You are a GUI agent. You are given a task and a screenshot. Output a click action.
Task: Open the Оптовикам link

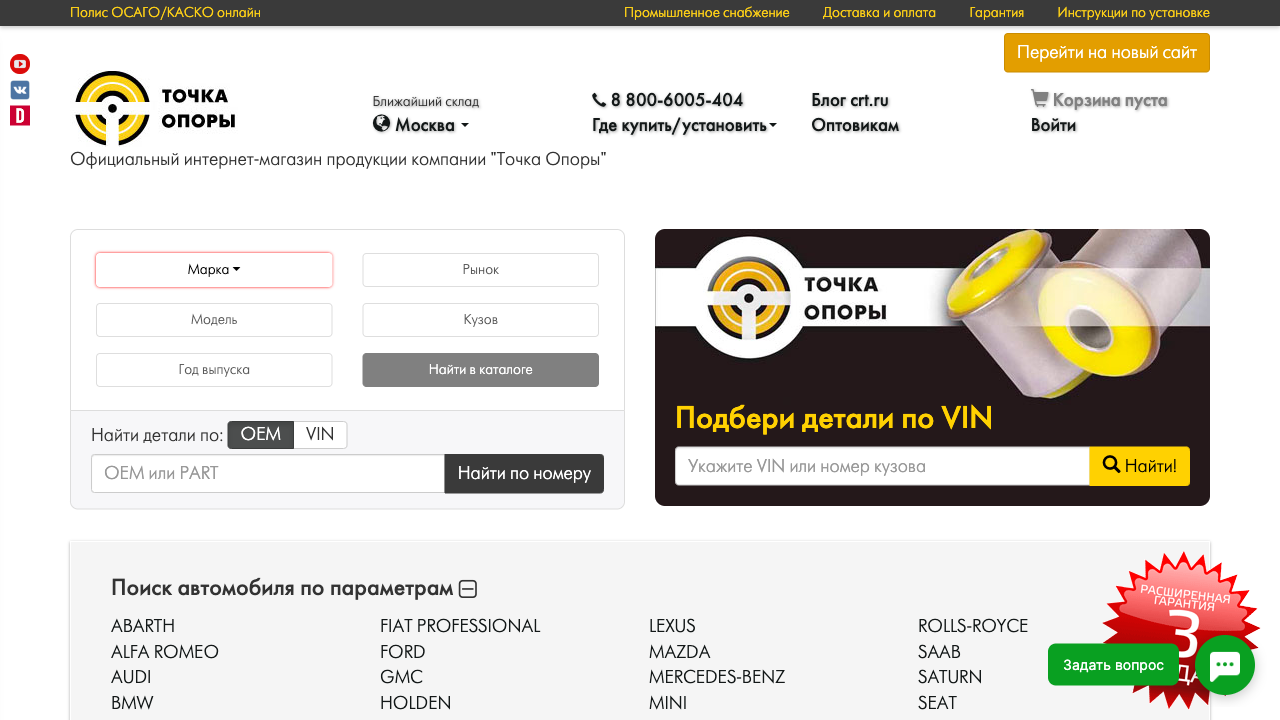tap(855, 125)
